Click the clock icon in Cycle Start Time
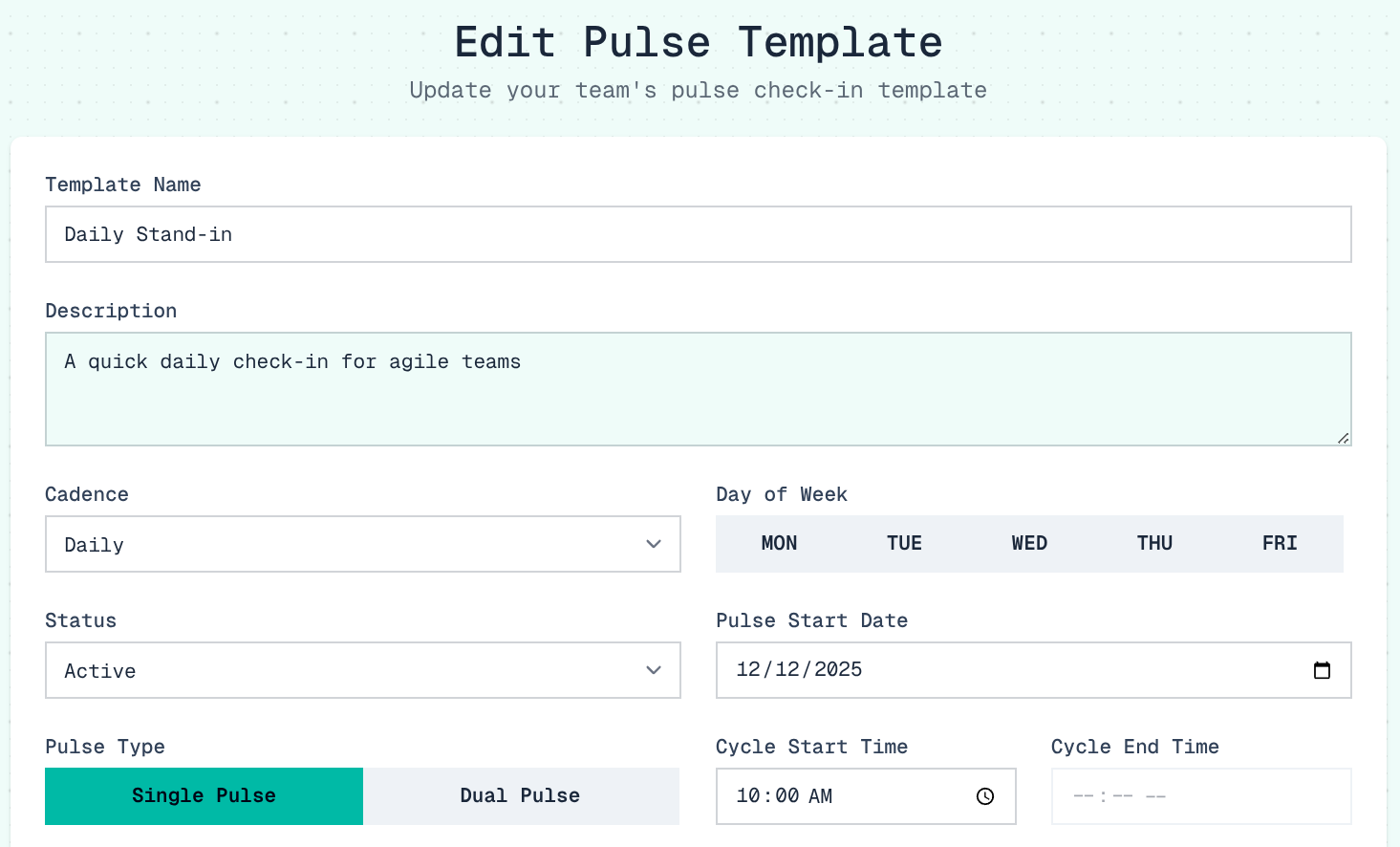The image size is (1400, 847). tap(984, 795)
